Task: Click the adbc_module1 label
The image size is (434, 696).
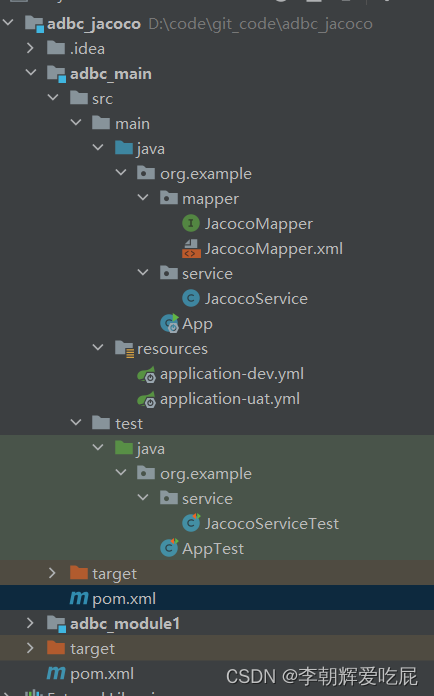Action: pos(125,624)
